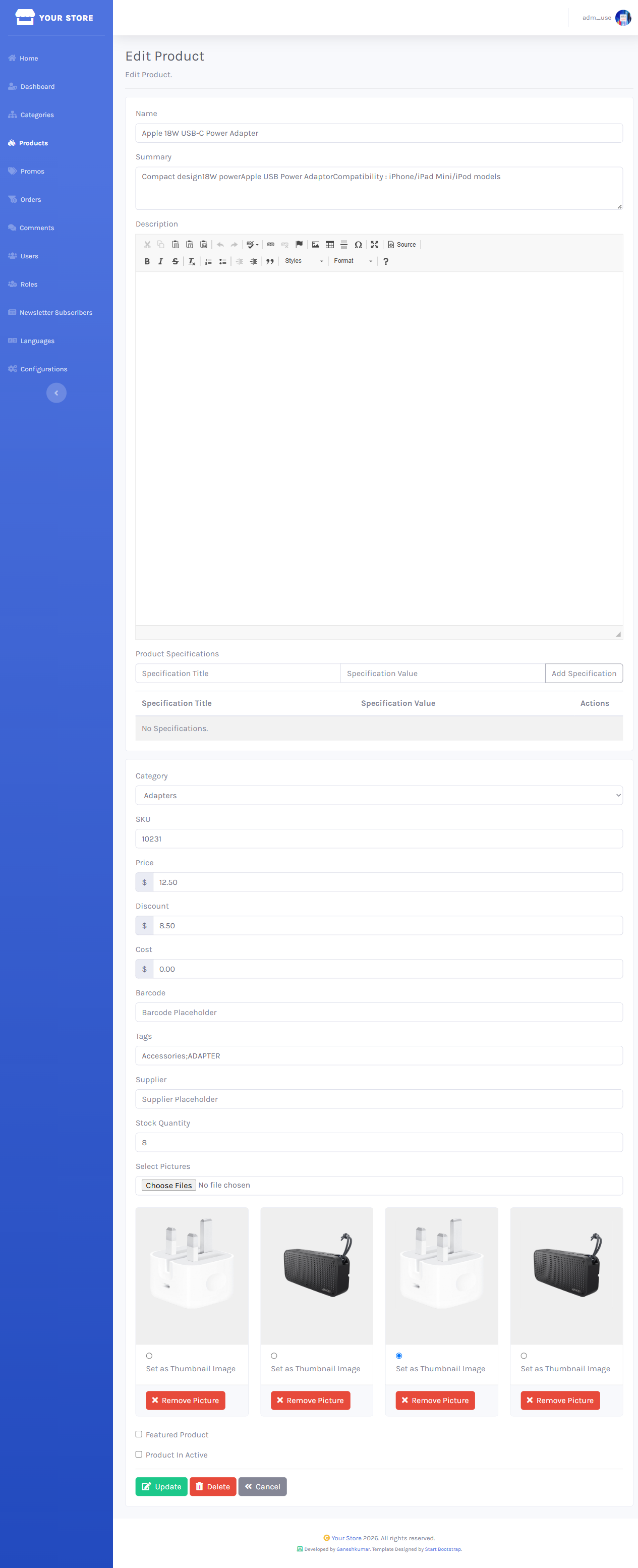
Task: Click Paste as plain text icon
Action: (x=189, y=245)
